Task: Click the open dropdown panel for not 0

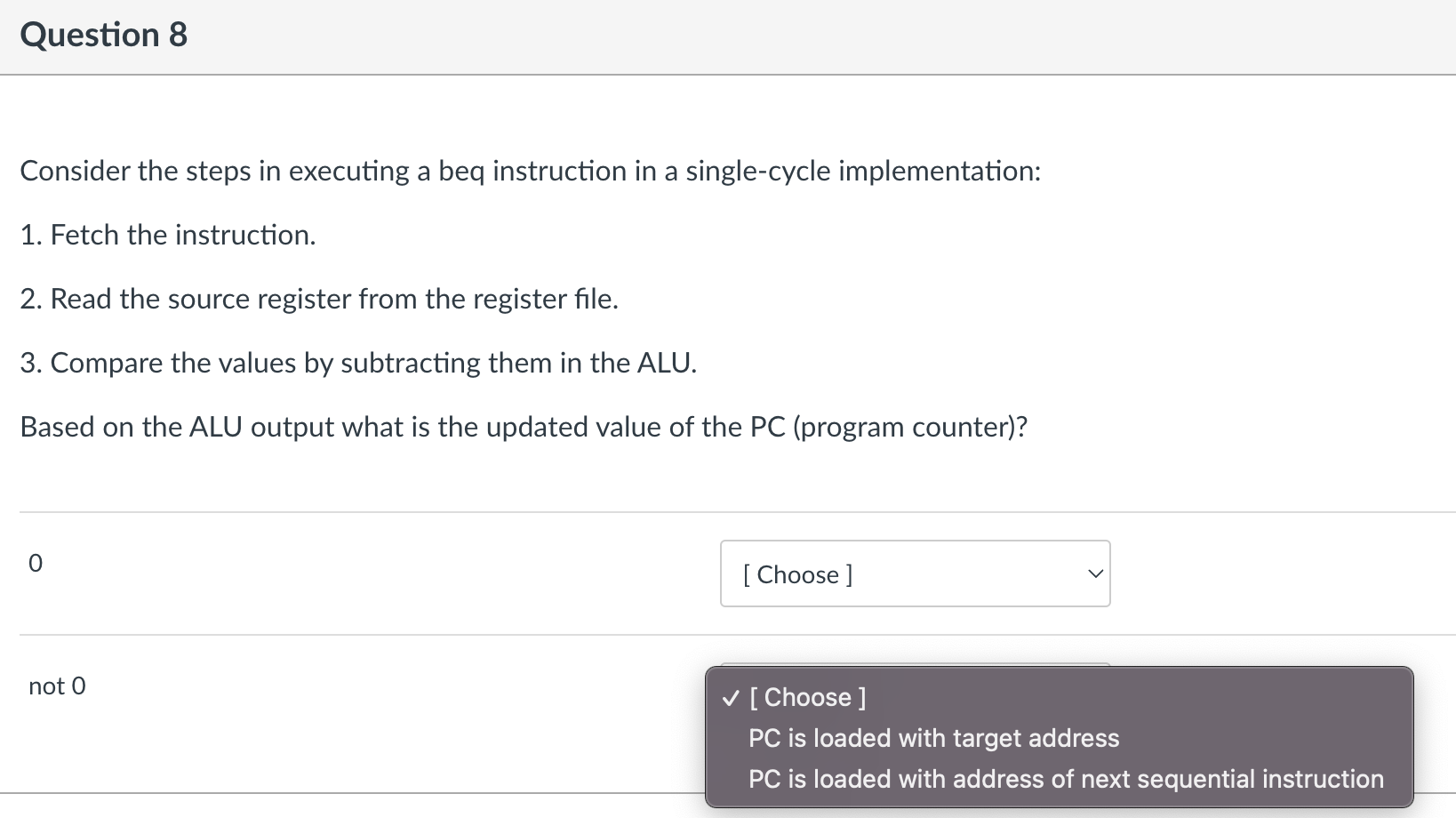Action: click(x=1058, y=738)
